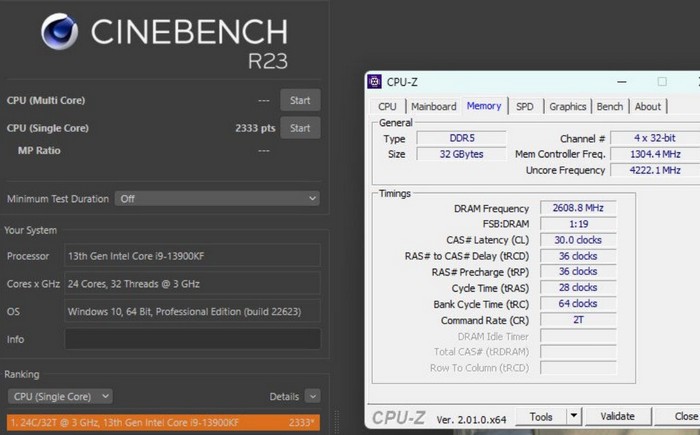Switch to the Mainboard tab
This screenshot has width=700, height=435.
(x=433, y=107)
